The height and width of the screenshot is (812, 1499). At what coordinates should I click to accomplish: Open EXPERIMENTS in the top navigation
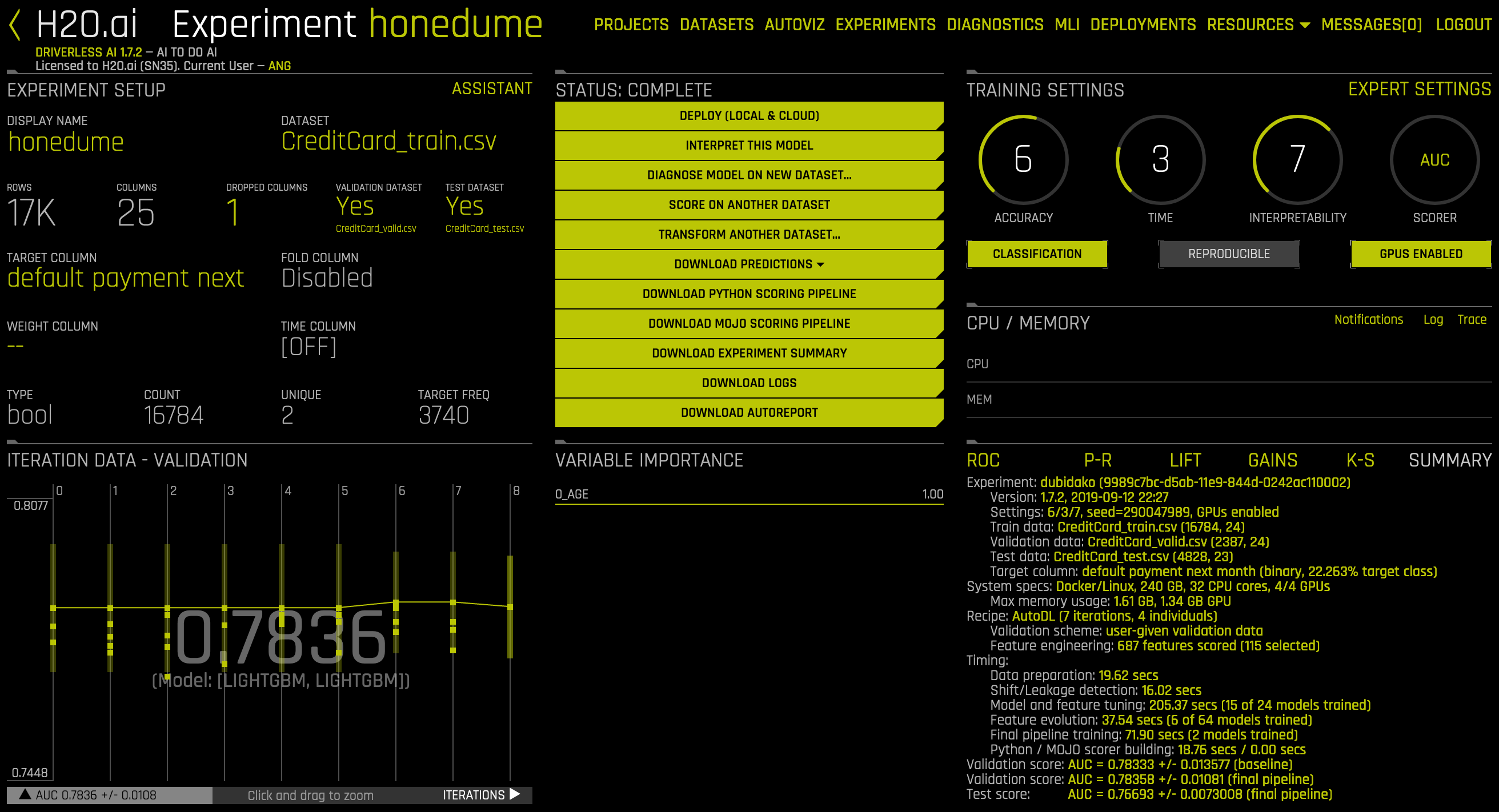(x=885, y=25)
